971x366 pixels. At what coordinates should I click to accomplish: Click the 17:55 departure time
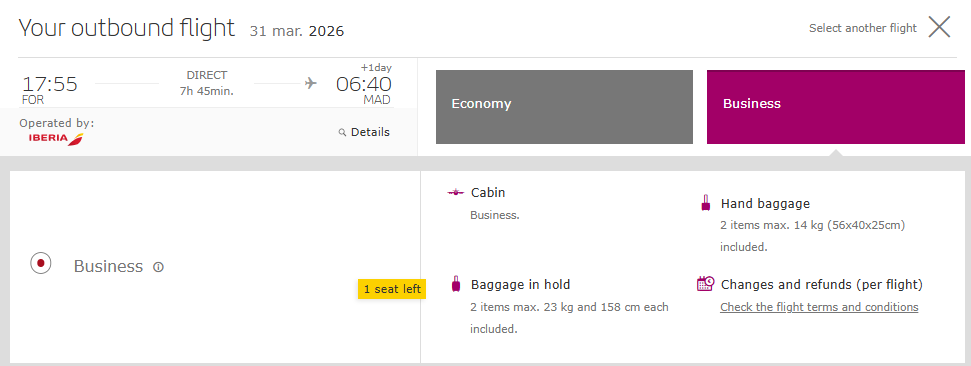click(x=50, y=84)
